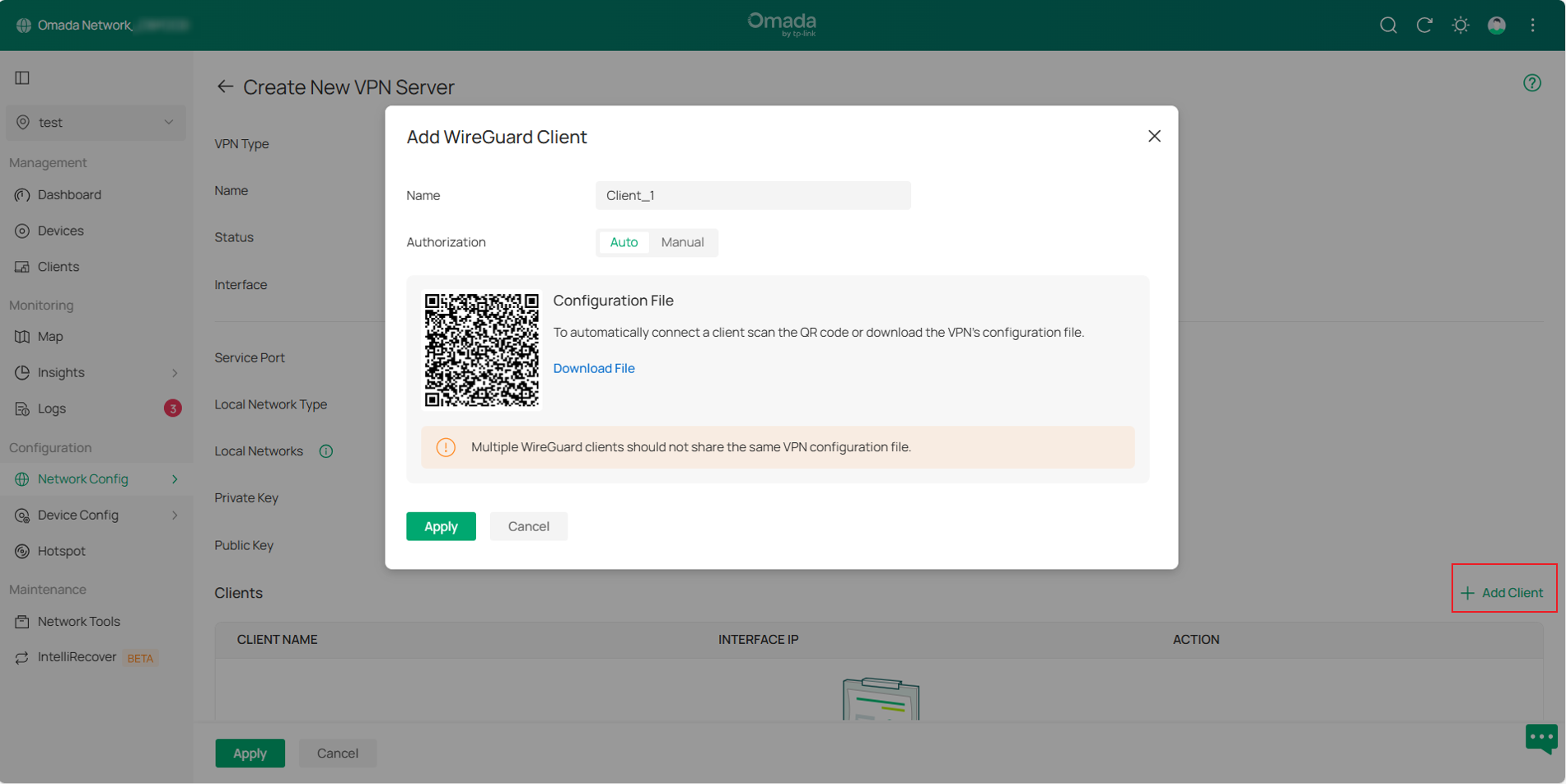This screenshot has height=784, width=1566.
Task: Open the Logs panel showing 3 notifications
Action: tap(52, 408)
